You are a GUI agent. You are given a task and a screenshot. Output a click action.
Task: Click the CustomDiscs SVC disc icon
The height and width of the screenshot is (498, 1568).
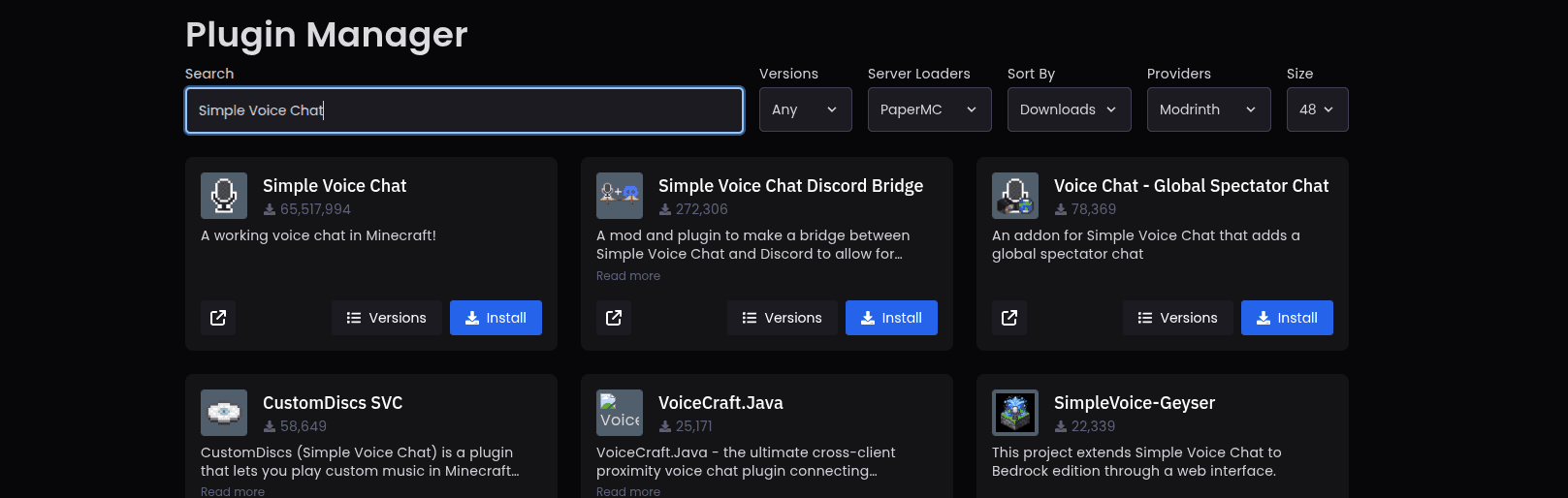click(x=224, y=413)
